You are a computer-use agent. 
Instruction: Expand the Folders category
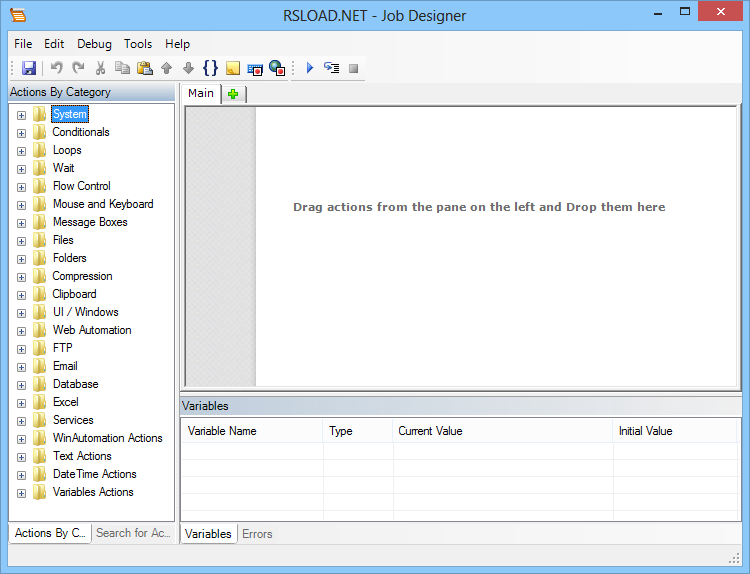coord(21,259)
